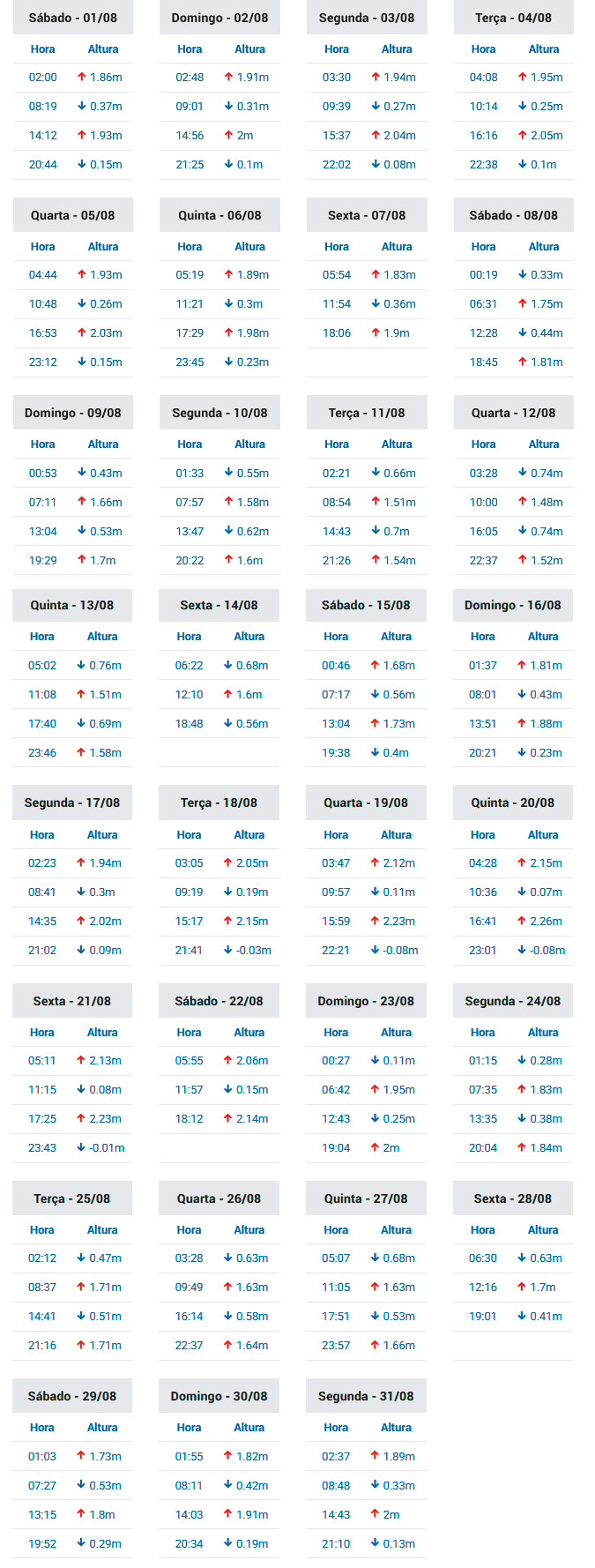Click red up arrow beside 1.9m on Sexta 07/08
The height and width of the screenshot is (1568, 595).
[x=376, y=332]
